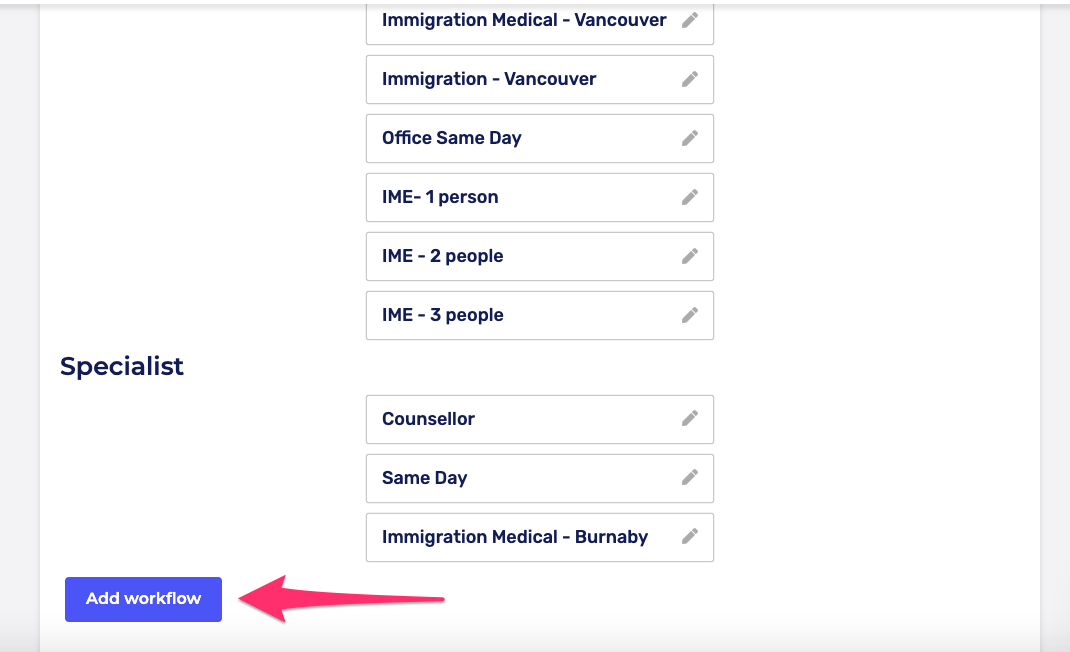1070x652 pixels.
Task: Select the Immigration - Vancouver workflow label
Action: [x=488, y=79]
